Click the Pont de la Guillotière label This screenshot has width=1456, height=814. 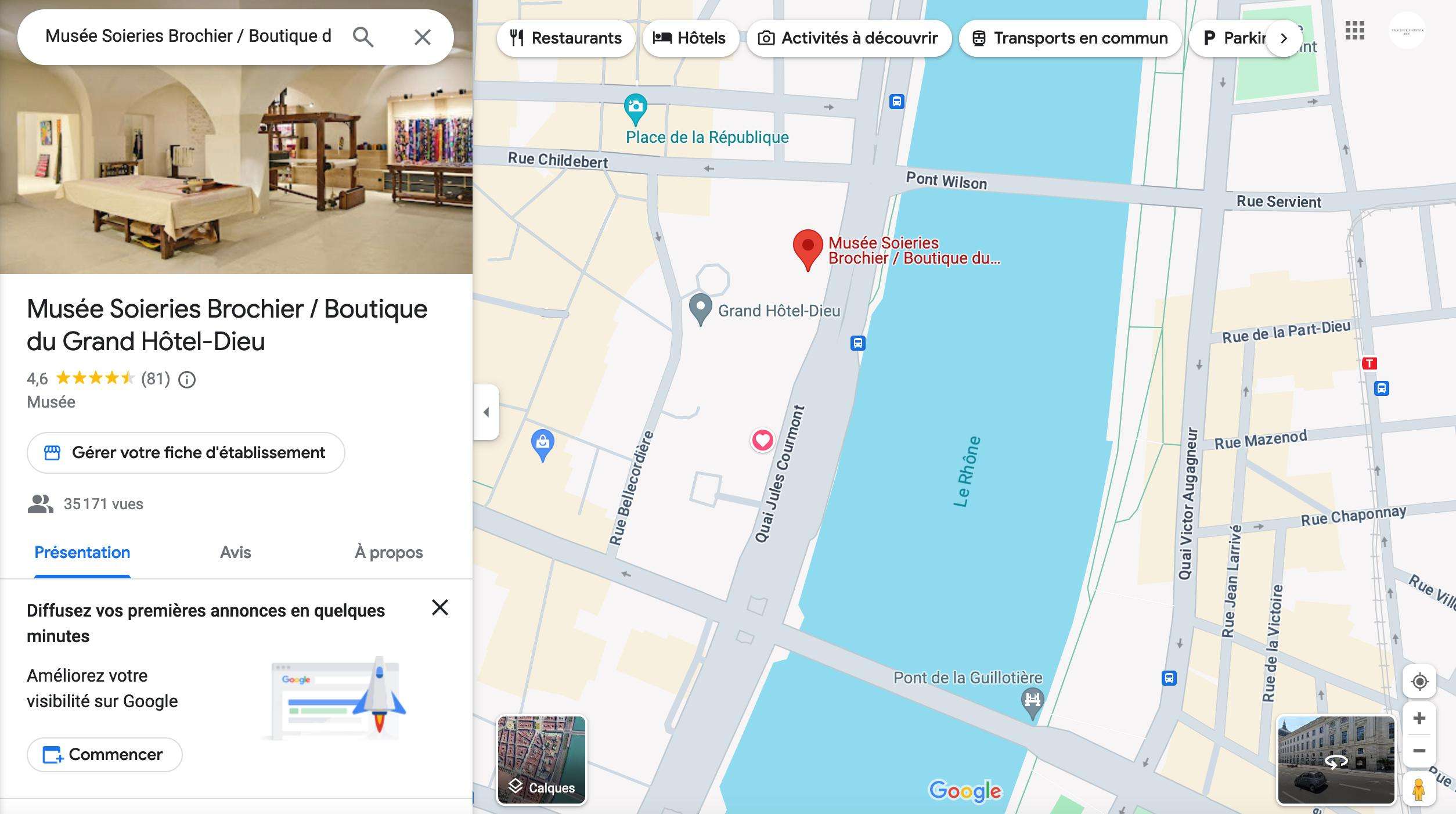click(x=968, y=678)
